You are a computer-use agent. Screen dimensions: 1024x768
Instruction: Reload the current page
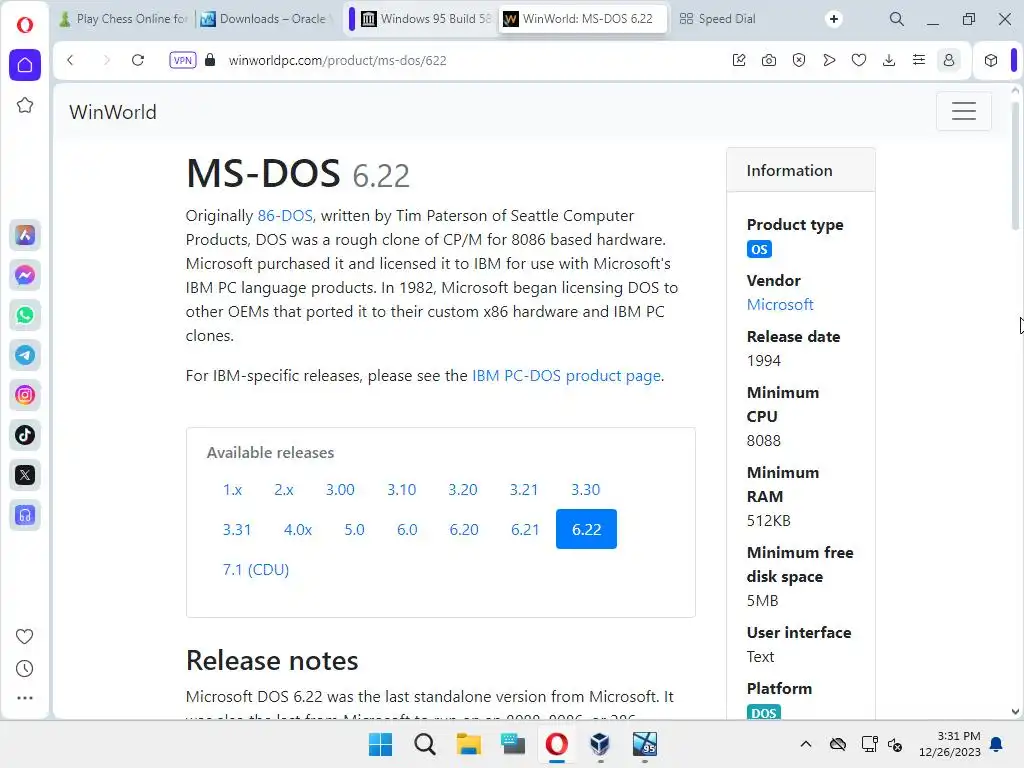pos(137,60)
